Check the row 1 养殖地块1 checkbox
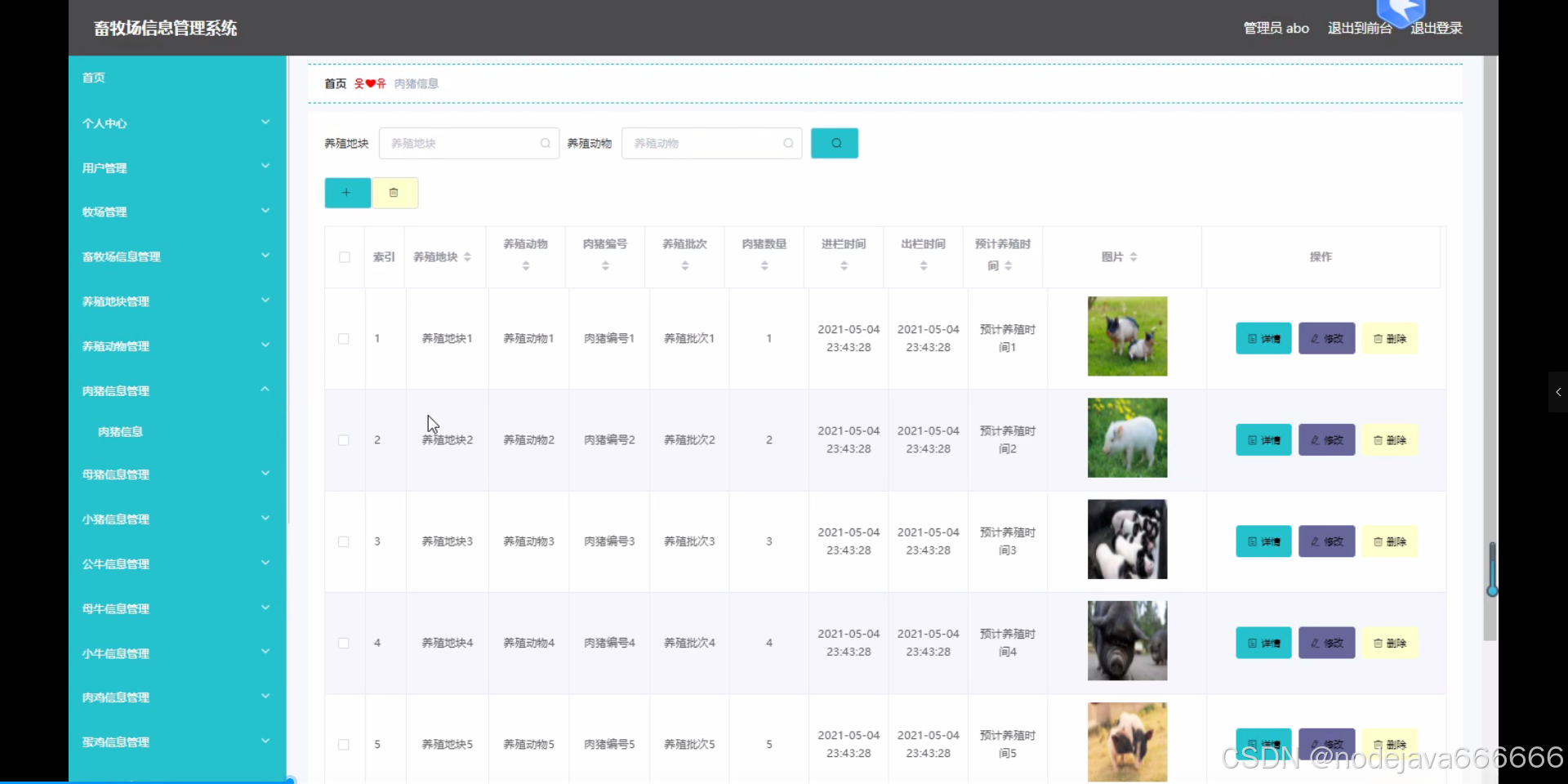Viewport: 1568px width, 784px height. (344, 339)
